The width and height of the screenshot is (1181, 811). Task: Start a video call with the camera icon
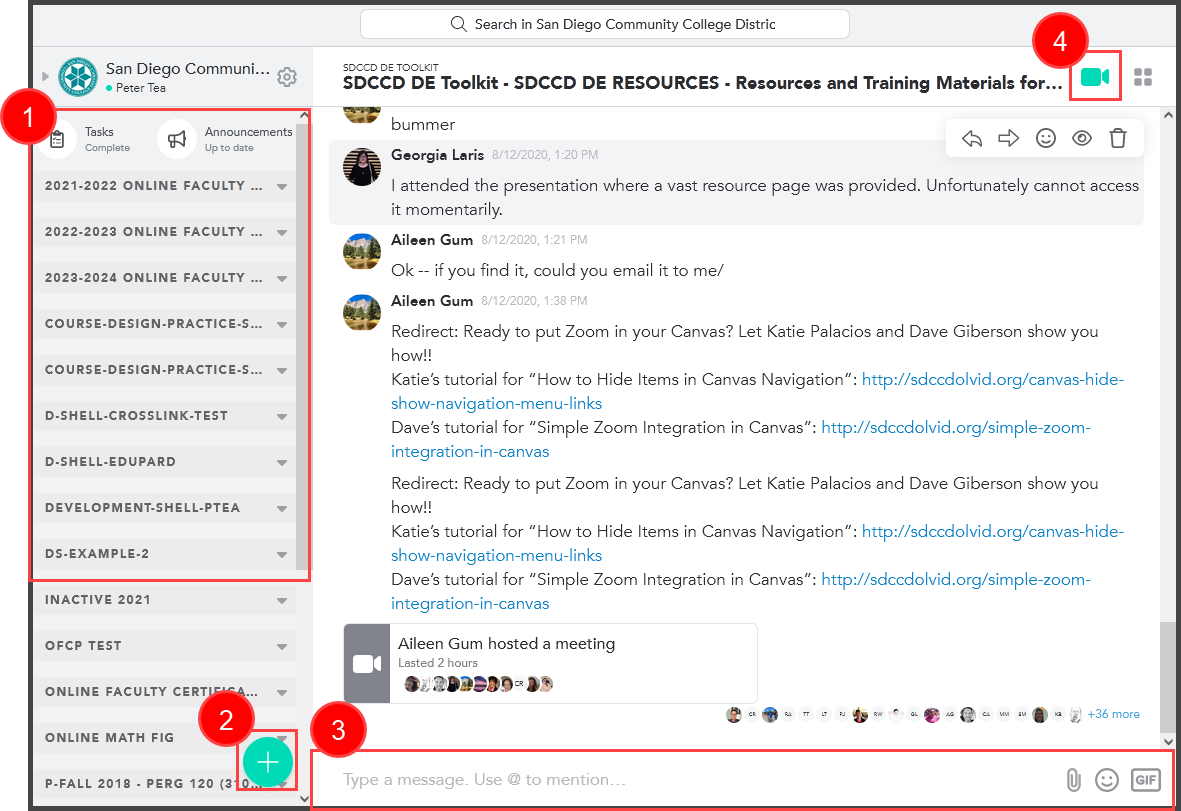[1095, 76]
